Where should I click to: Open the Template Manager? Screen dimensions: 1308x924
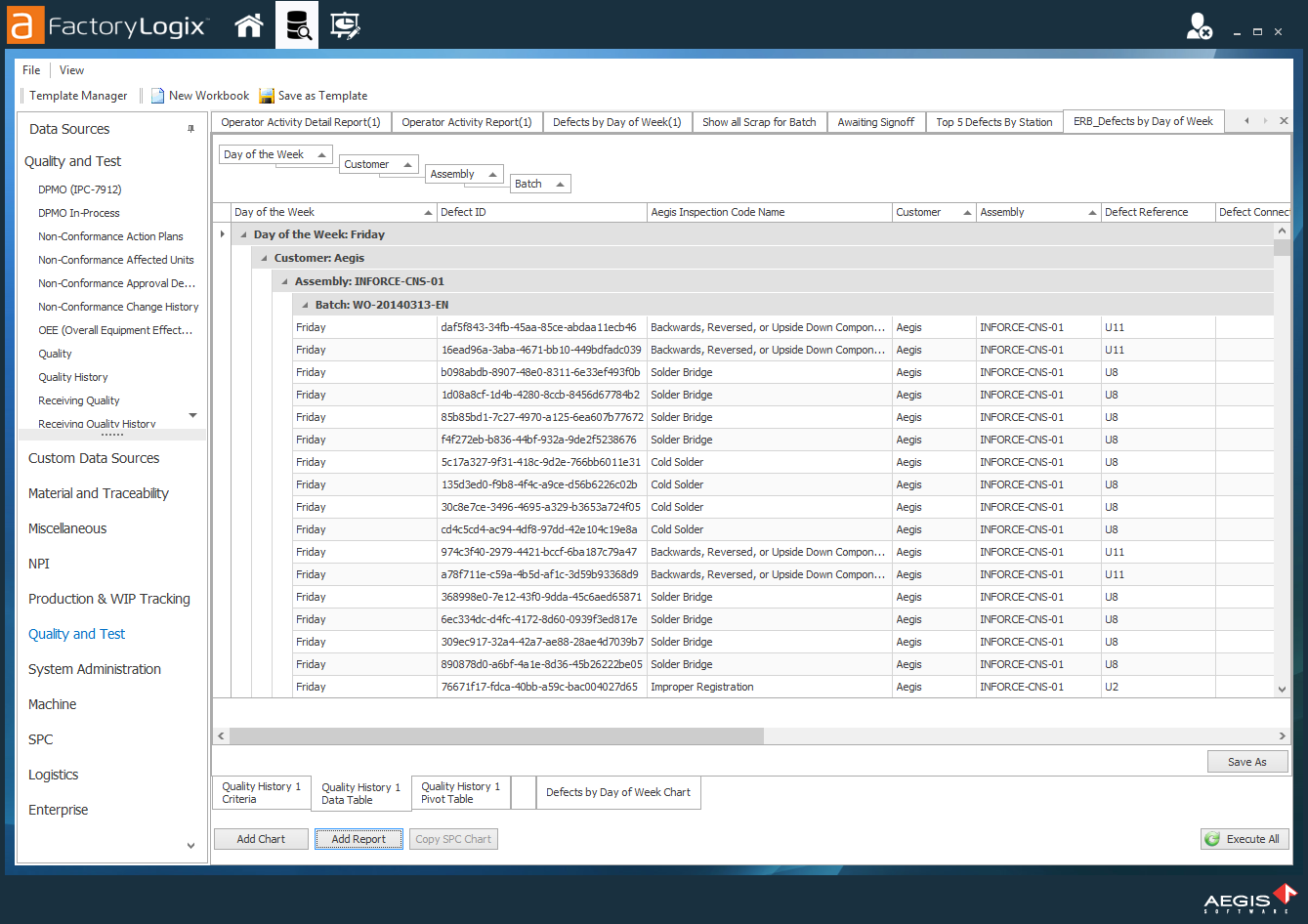78,96
